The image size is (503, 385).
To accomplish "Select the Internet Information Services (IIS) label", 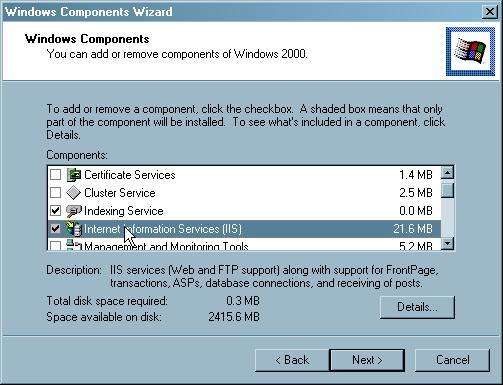I will (163, 229).
